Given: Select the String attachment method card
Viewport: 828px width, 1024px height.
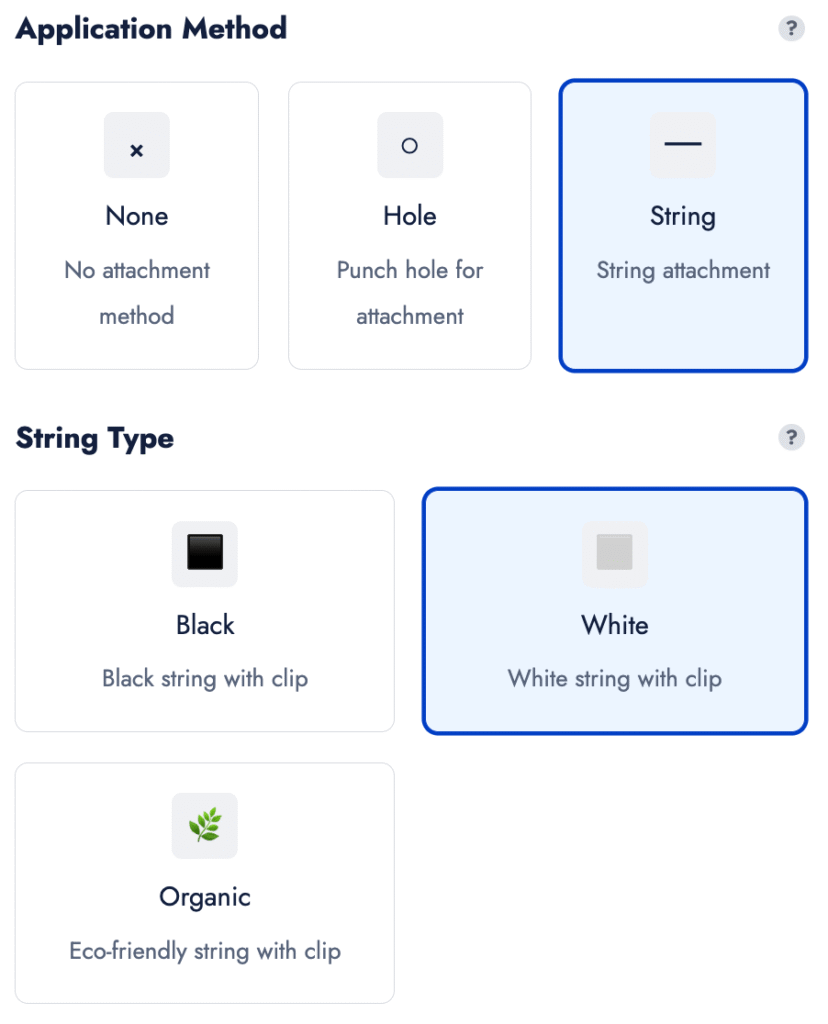Looking at the screenshot, I should [683, 226].
